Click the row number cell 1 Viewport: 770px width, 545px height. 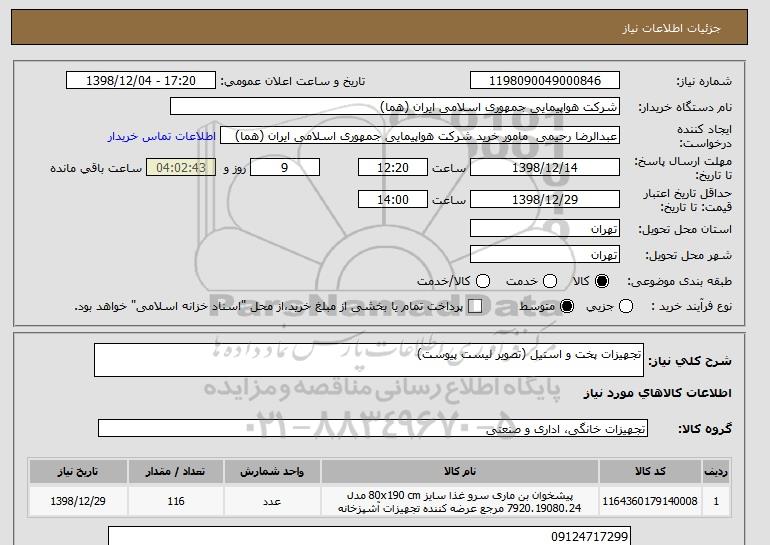pyautogui.click(x=716, y=501)
